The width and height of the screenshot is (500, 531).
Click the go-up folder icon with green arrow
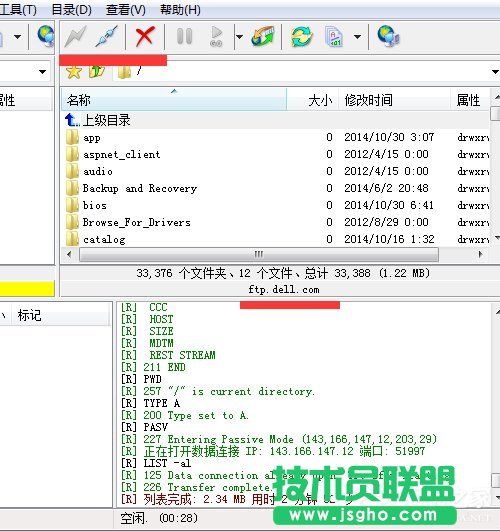click(x=97, y=71)
